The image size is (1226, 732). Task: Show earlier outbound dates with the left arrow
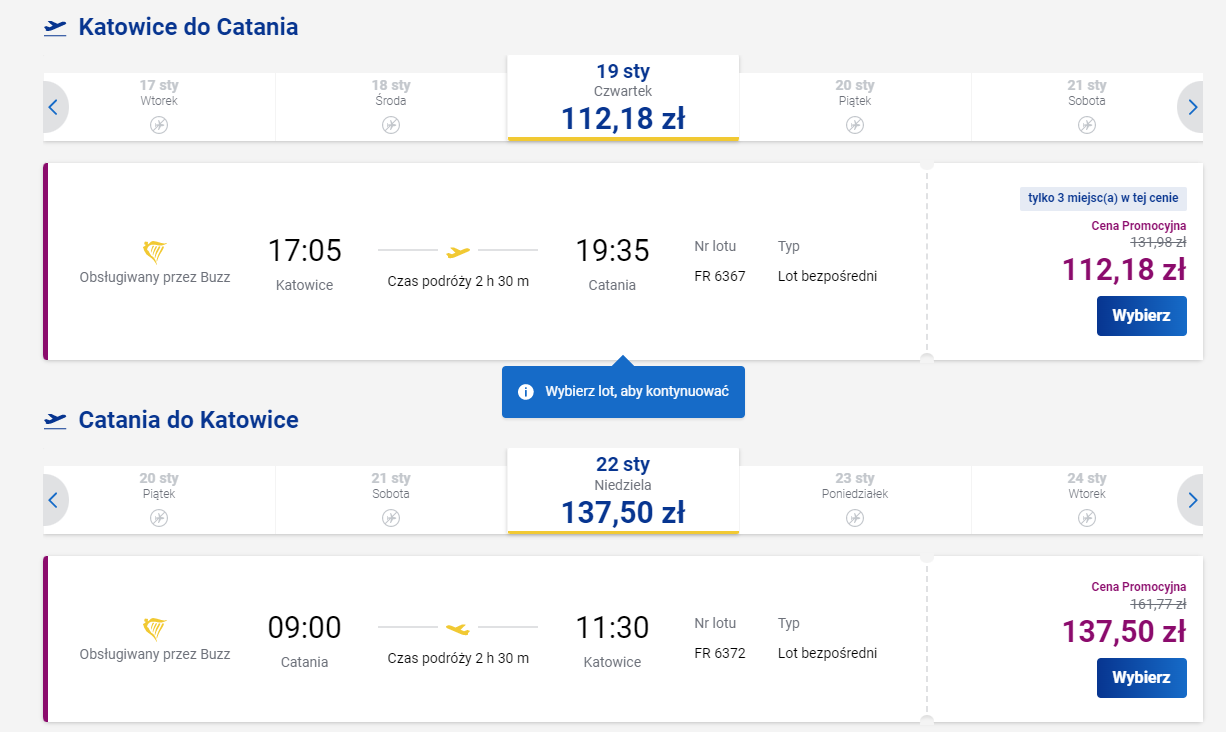[x=54, y=107]
